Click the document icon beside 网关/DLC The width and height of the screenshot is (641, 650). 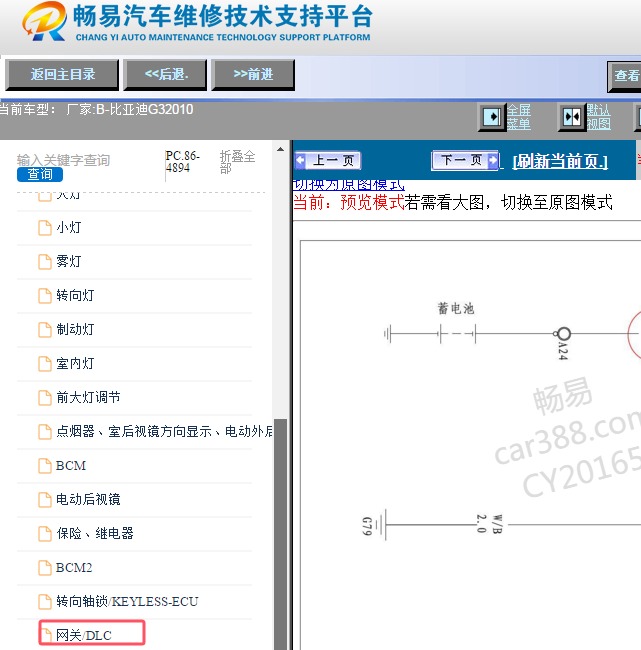[x=45, y=635]
